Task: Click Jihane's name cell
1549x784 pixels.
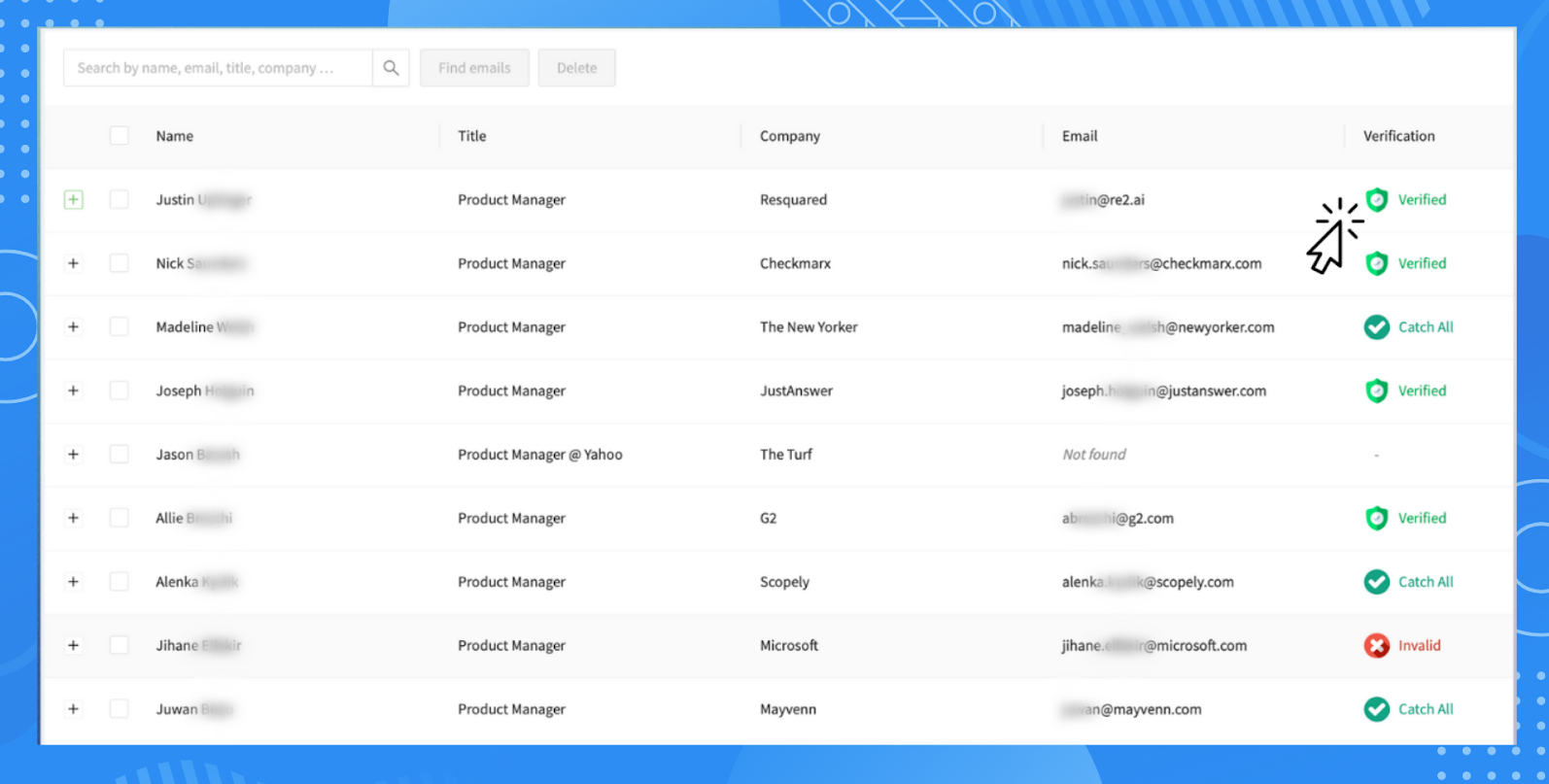Action: (x=198, y=645)
